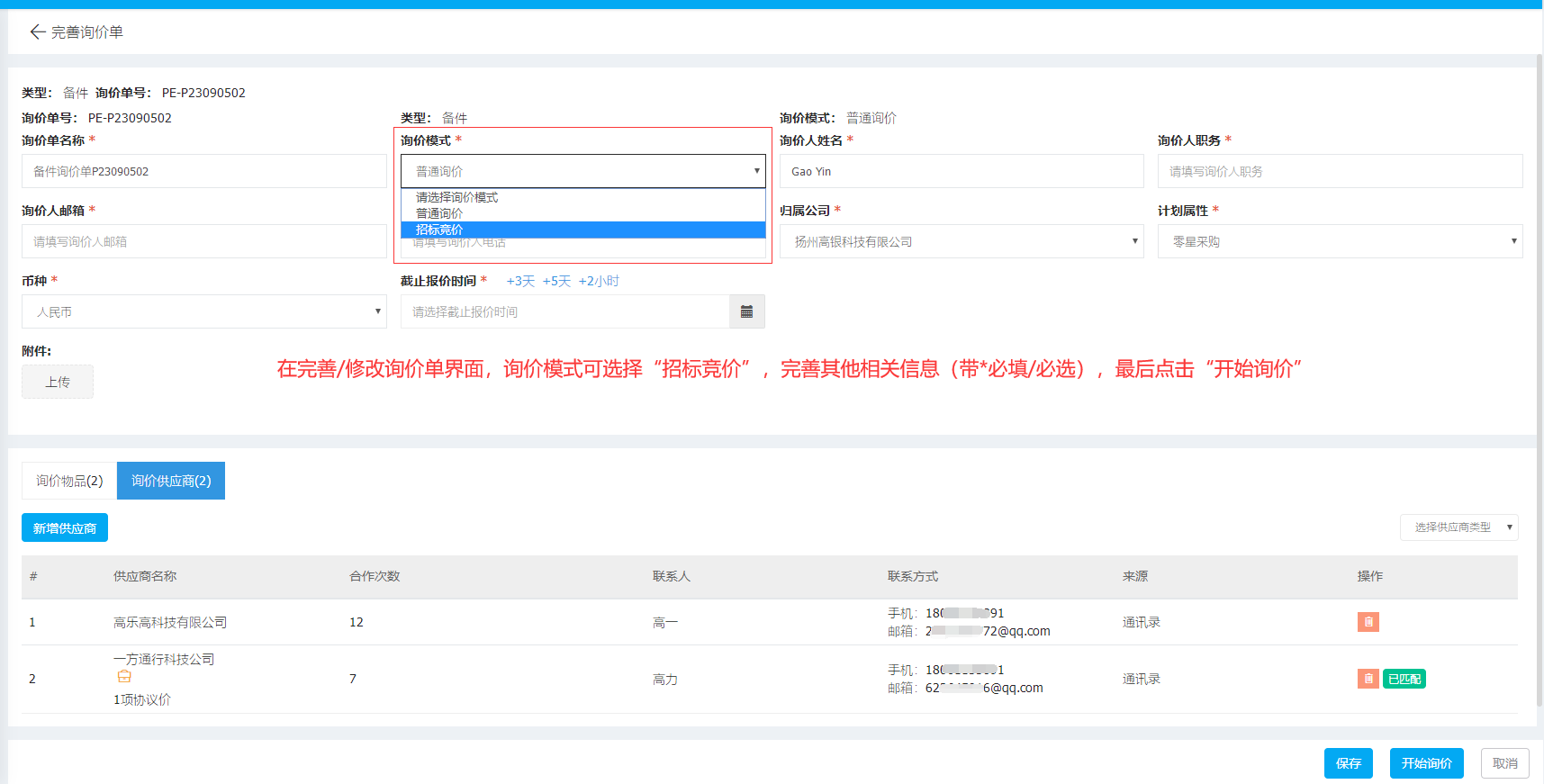Pick the 请选择询价模式 placeholder option

coord(583,197)
